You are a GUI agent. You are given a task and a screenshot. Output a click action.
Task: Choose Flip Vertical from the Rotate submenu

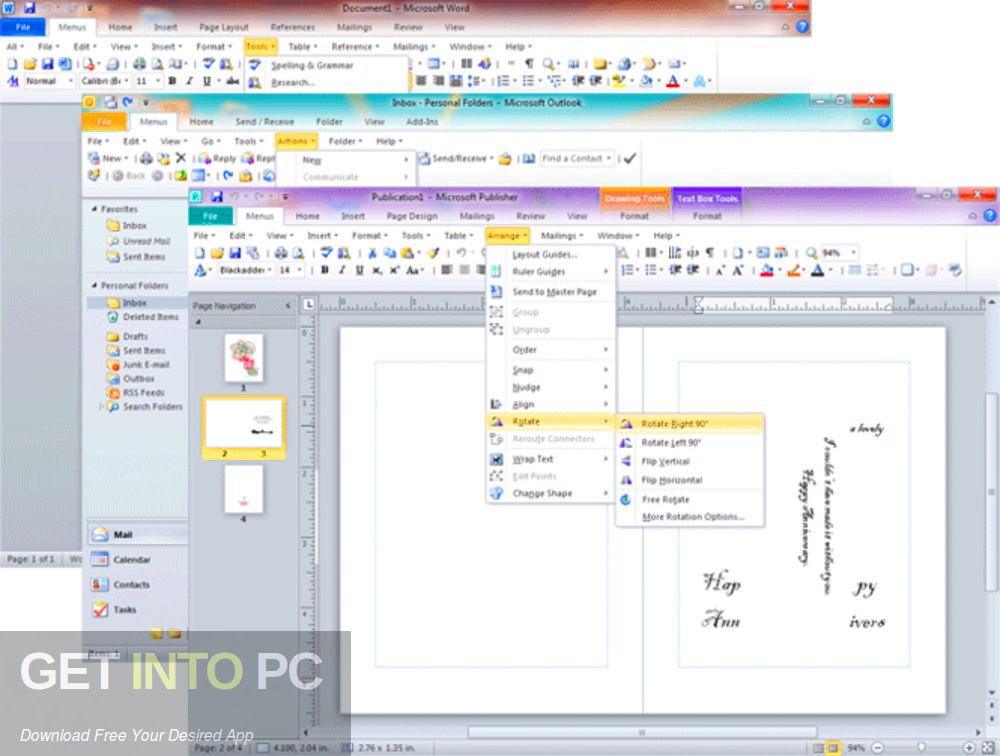click(x=690, y=461)
